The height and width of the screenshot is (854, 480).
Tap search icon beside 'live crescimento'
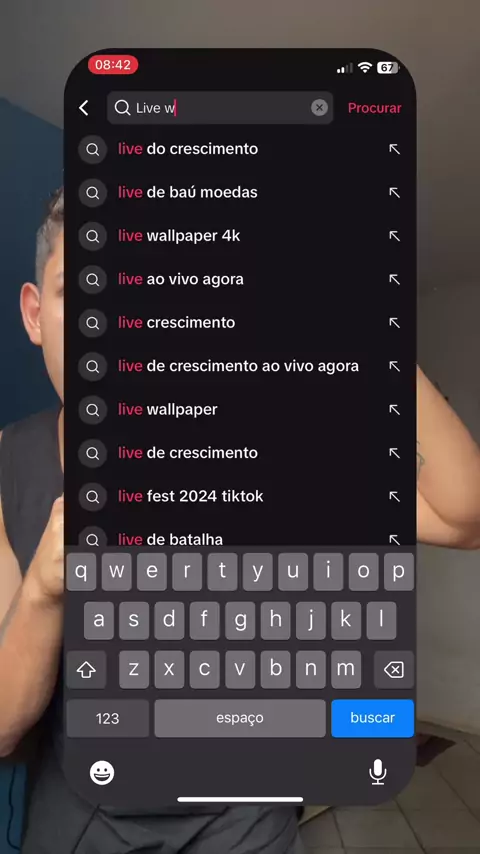(93, 323)
